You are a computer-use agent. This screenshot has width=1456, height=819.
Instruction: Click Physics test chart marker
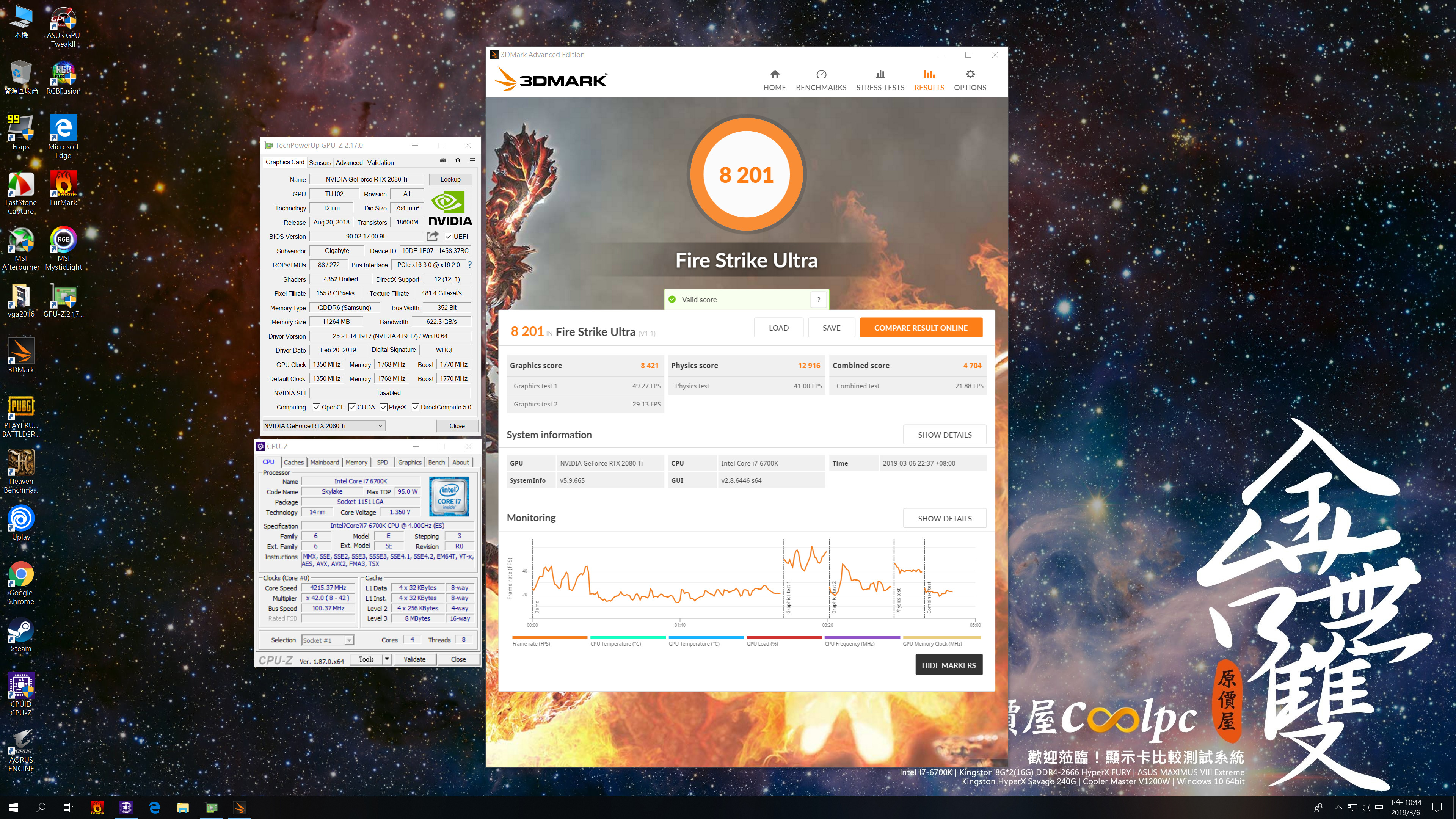point(898,601)
